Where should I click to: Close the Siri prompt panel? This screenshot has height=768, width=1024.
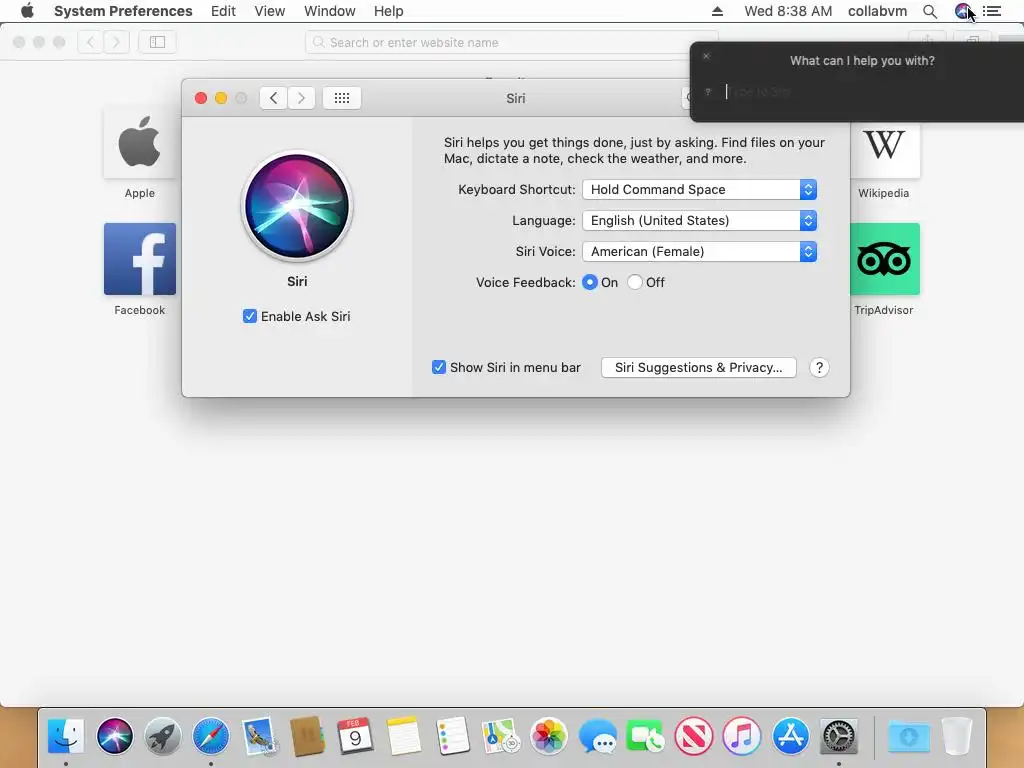coord(706,56)
